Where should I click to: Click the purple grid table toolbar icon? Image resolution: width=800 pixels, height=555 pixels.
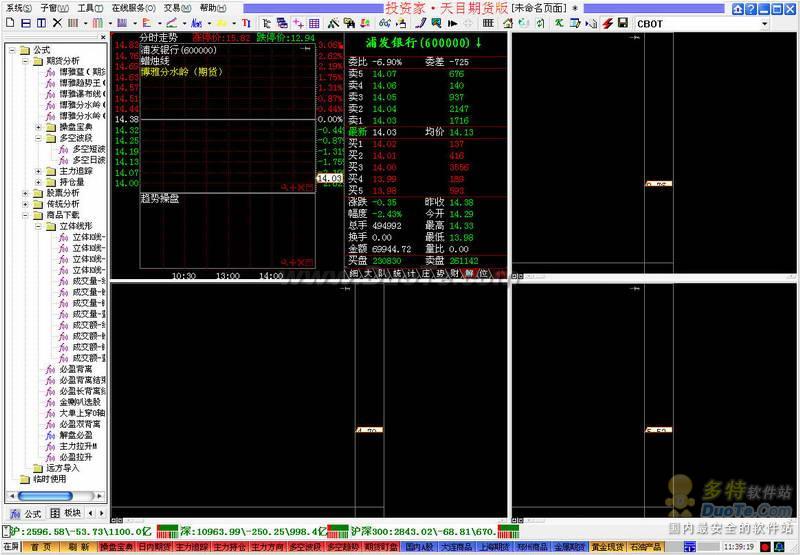314,23
